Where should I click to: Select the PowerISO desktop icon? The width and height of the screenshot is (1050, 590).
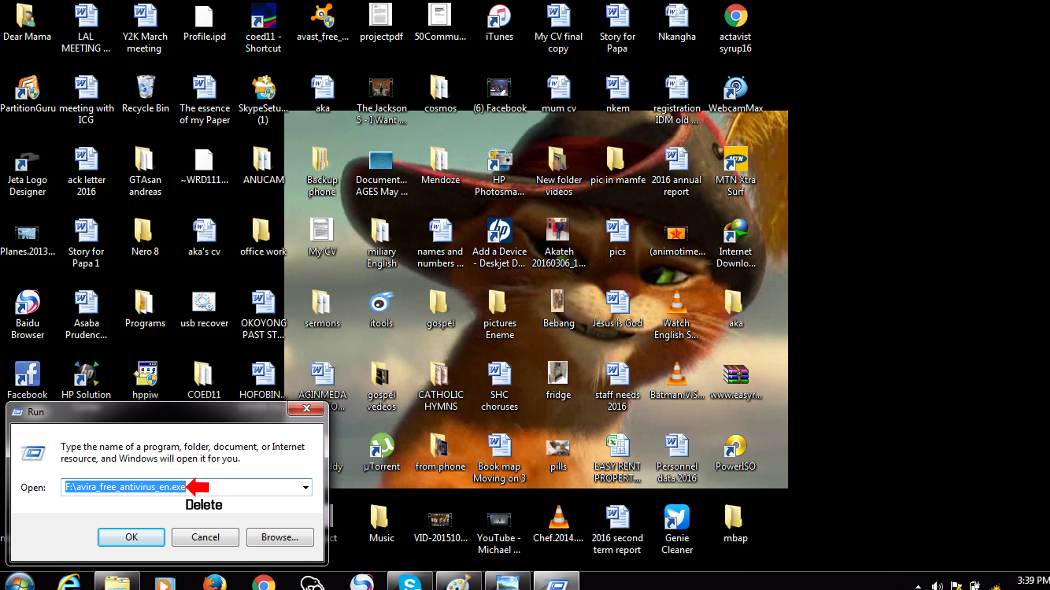735,452
